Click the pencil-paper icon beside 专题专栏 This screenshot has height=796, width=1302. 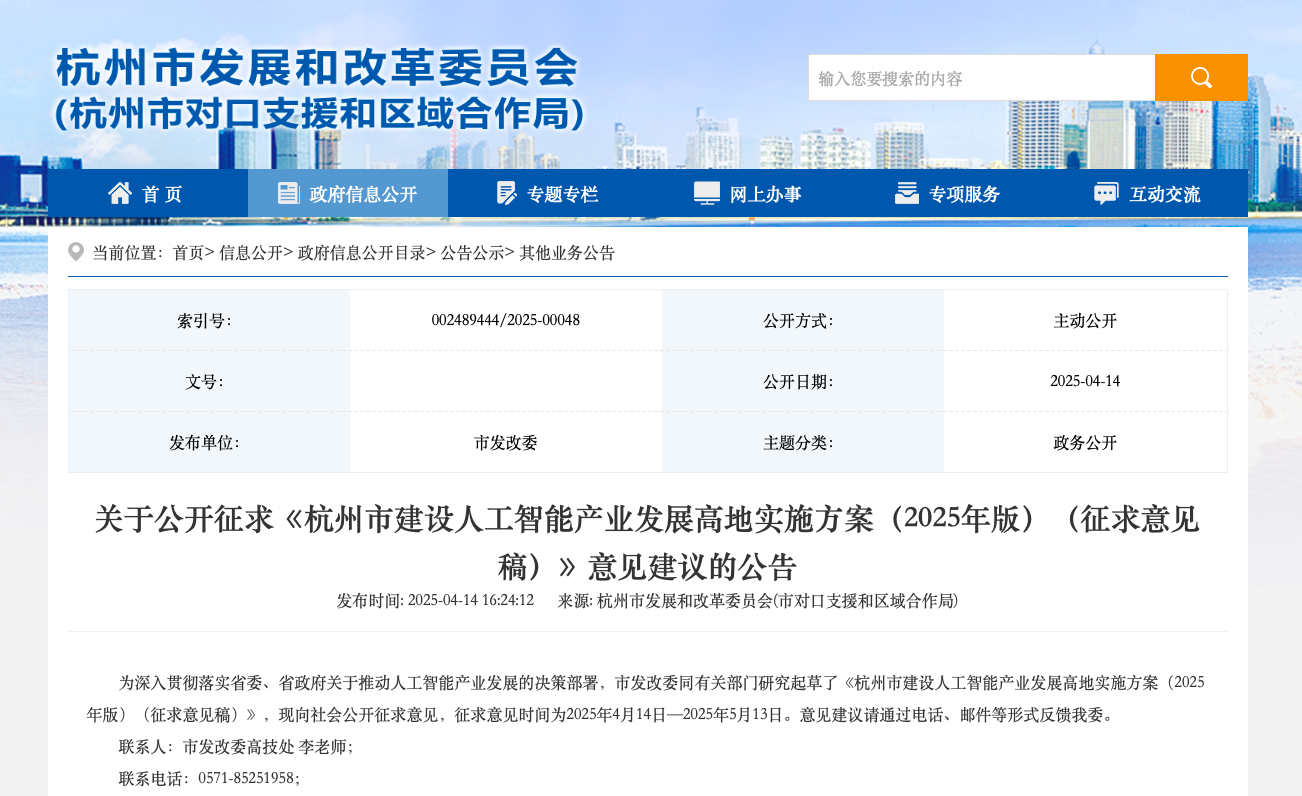(506, 193)
